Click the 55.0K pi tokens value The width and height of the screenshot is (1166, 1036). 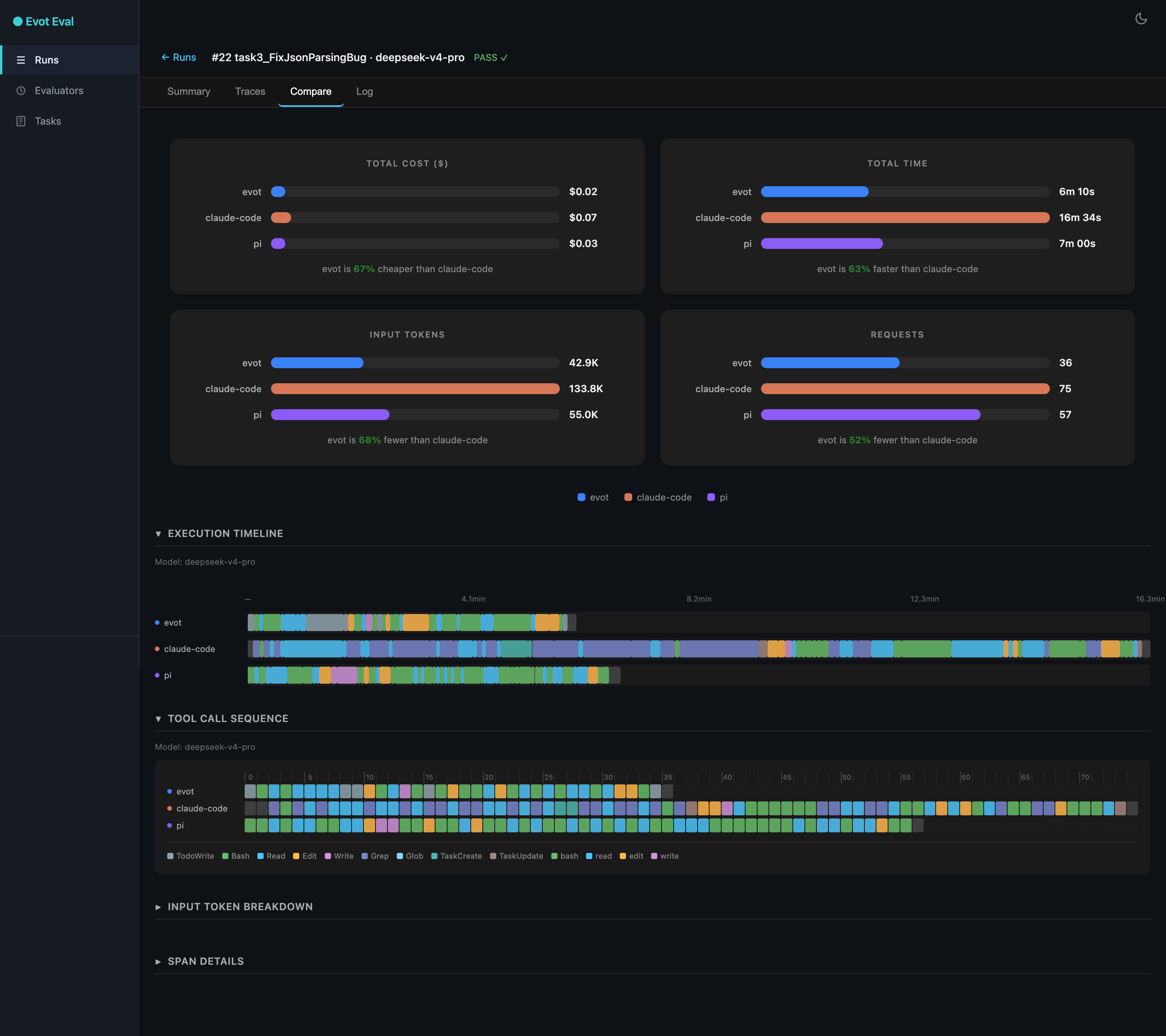(583, 415)
